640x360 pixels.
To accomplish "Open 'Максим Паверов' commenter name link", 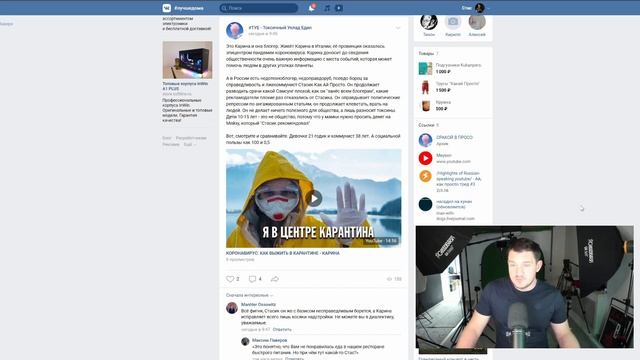I will click(x=269, y=340).
